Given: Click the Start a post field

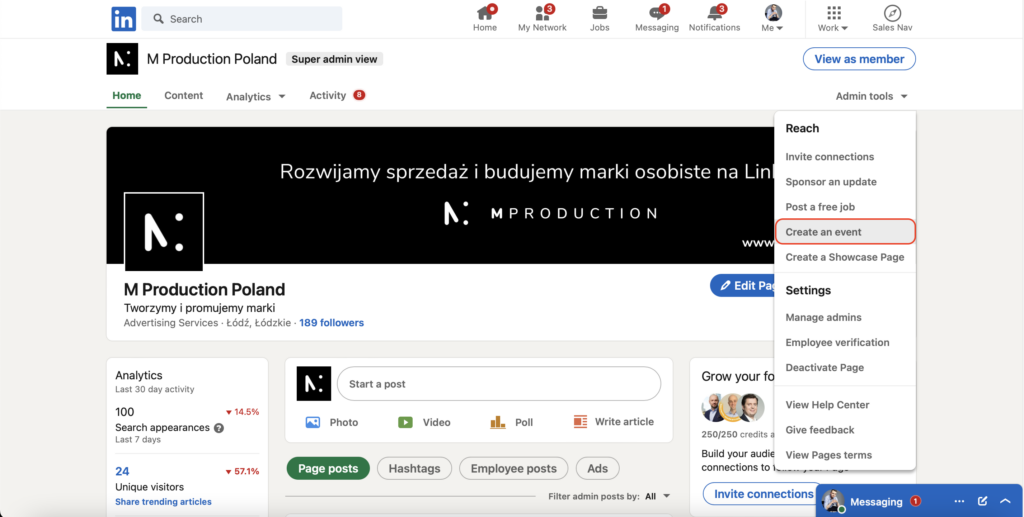Looking at the screenshot, I should (498, 384).
